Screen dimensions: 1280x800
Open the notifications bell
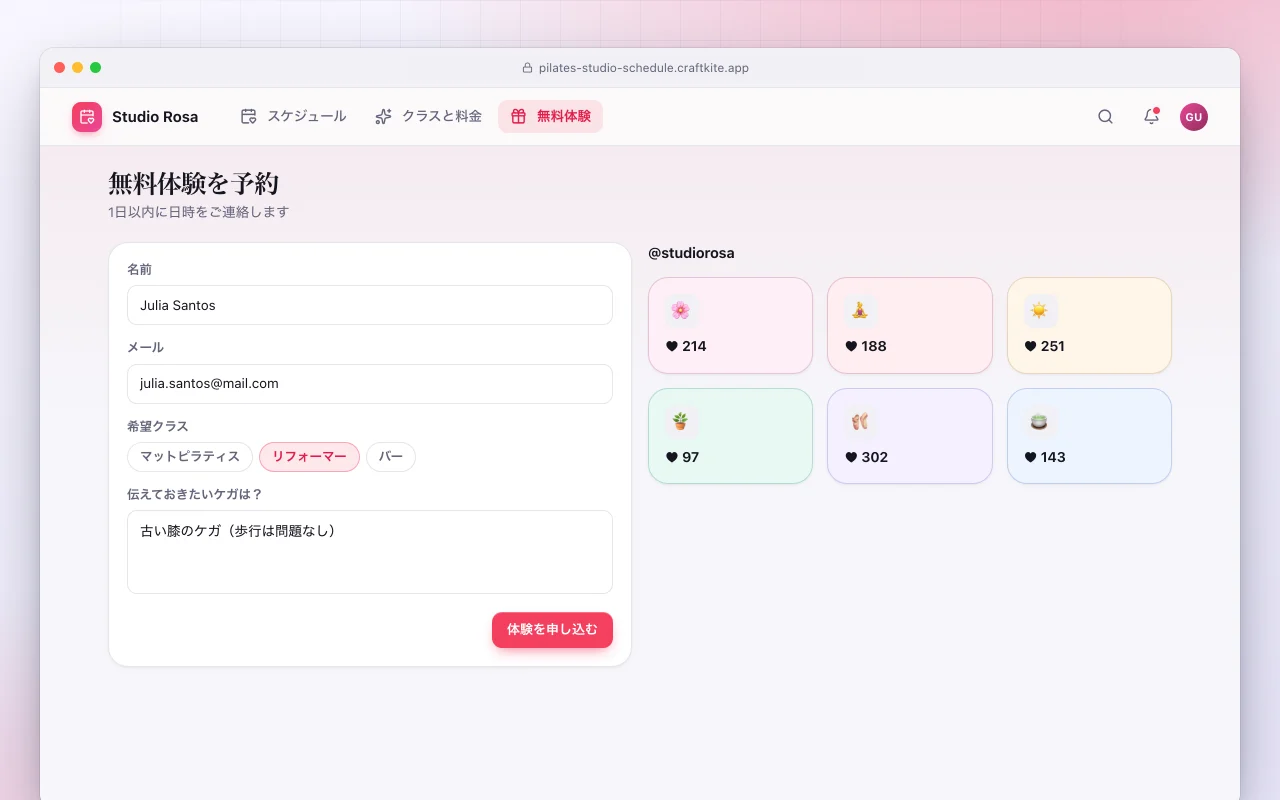1151,117
